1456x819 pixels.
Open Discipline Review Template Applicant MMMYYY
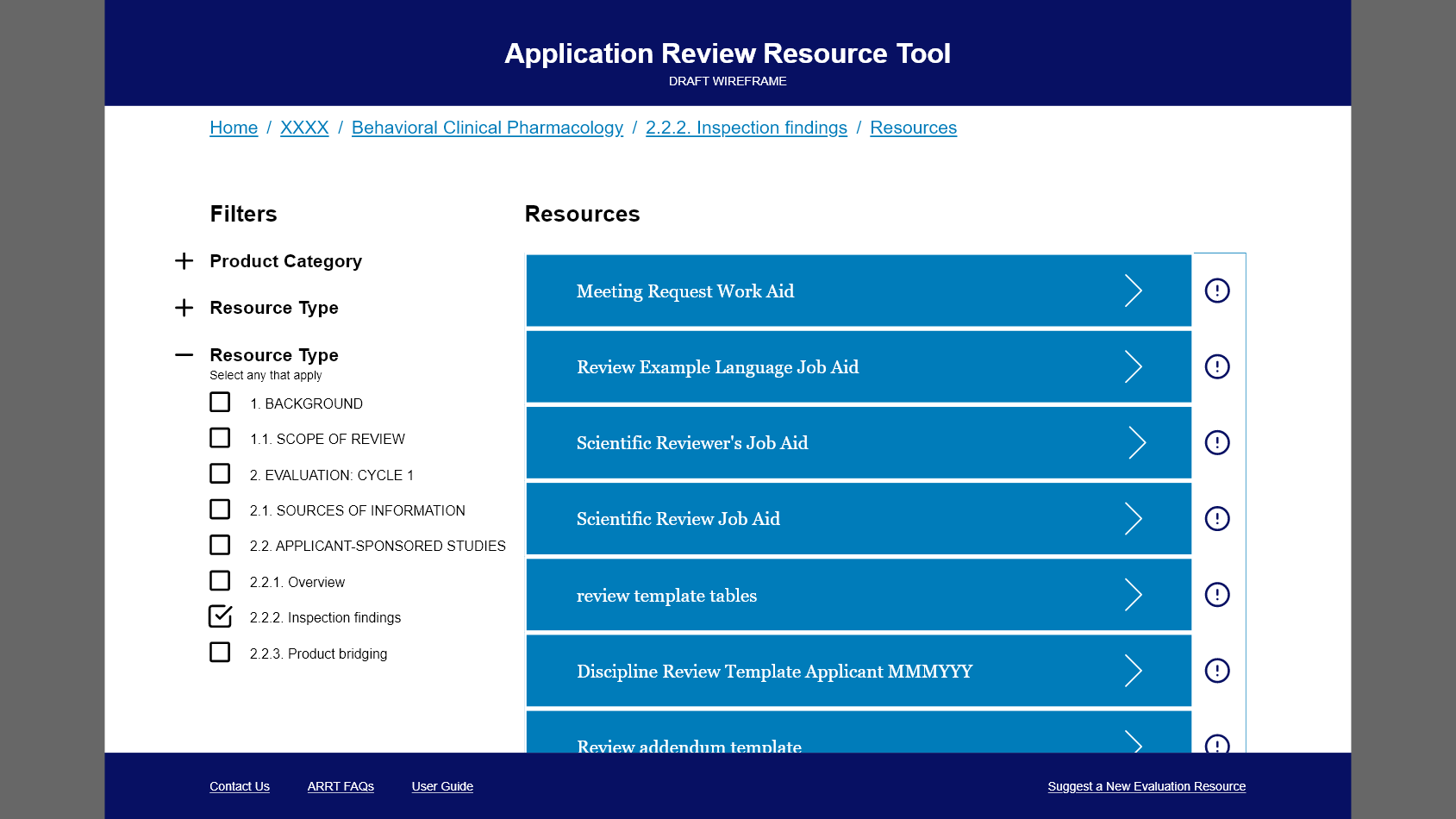859,670
